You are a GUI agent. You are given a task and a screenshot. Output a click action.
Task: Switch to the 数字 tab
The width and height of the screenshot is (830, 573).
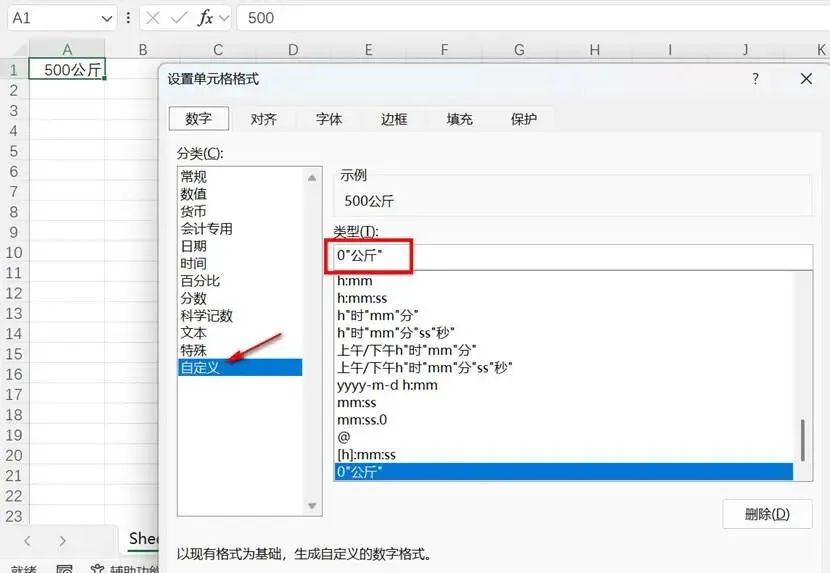199,119
